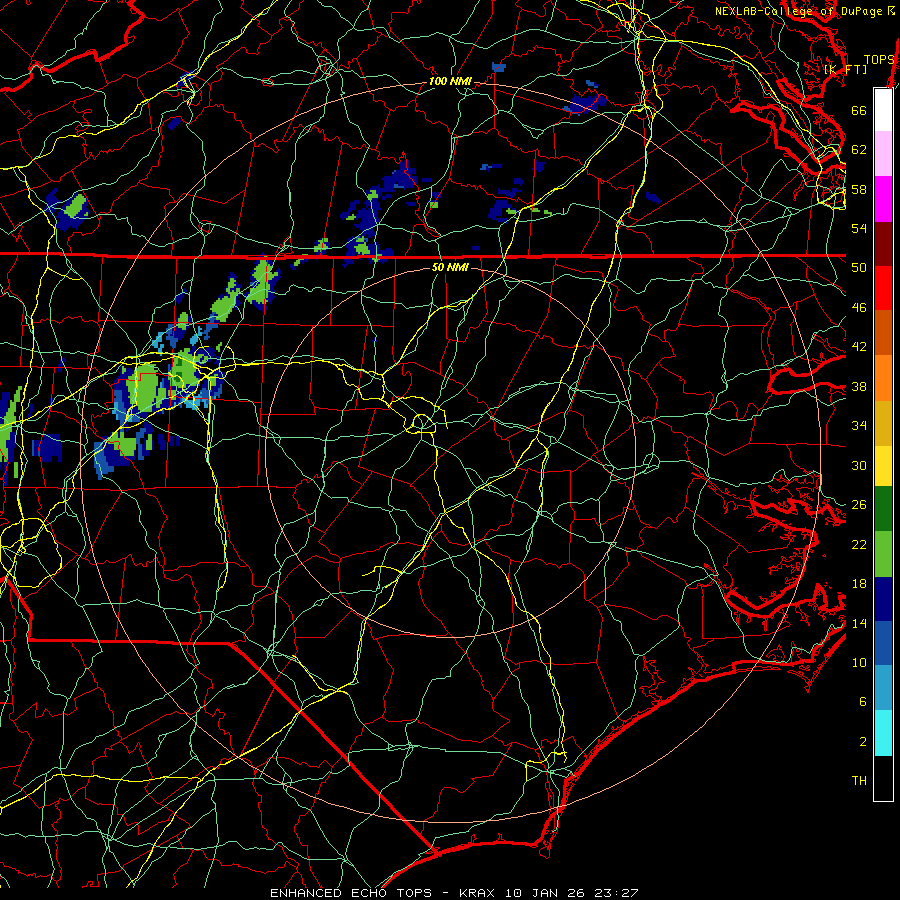Click the ENHANCED ECHO TOPS caption text
900x900 pixels.
351,893
